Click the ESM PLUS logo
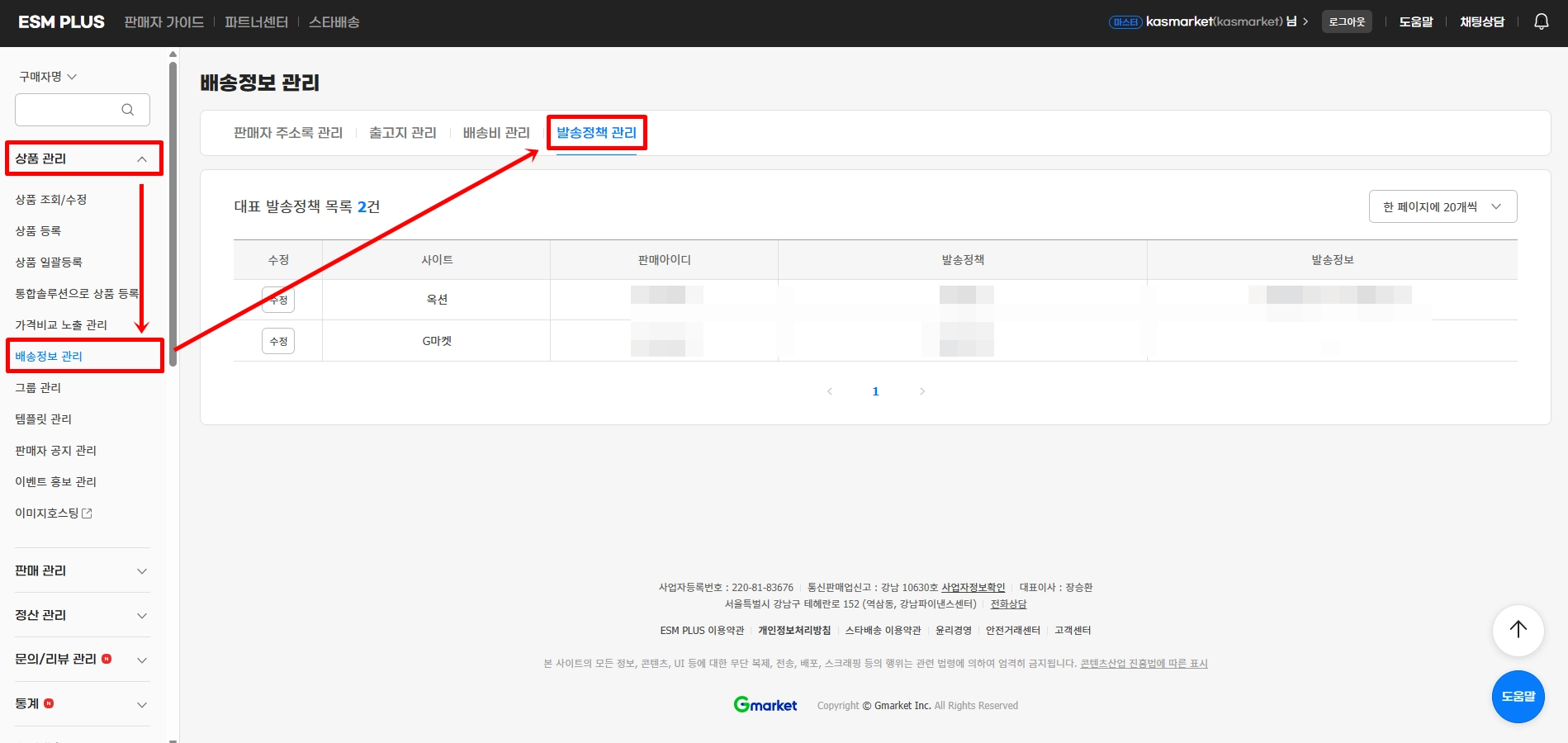 coord(61,22)
